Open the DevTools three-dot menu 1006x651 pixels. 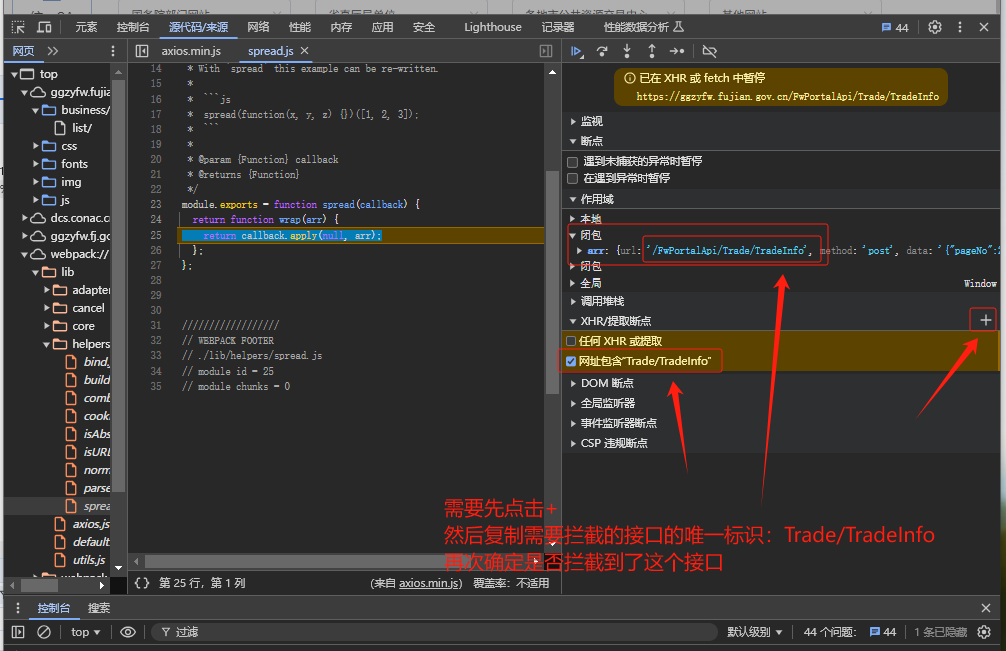(x=960, y=27)
